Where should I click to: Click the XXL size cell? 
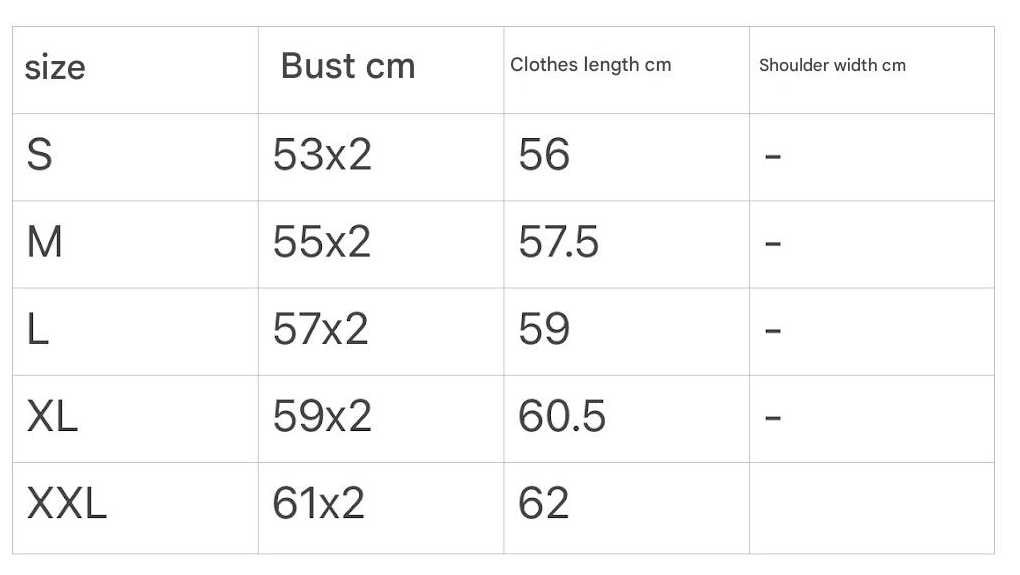[x=66, y=503]
